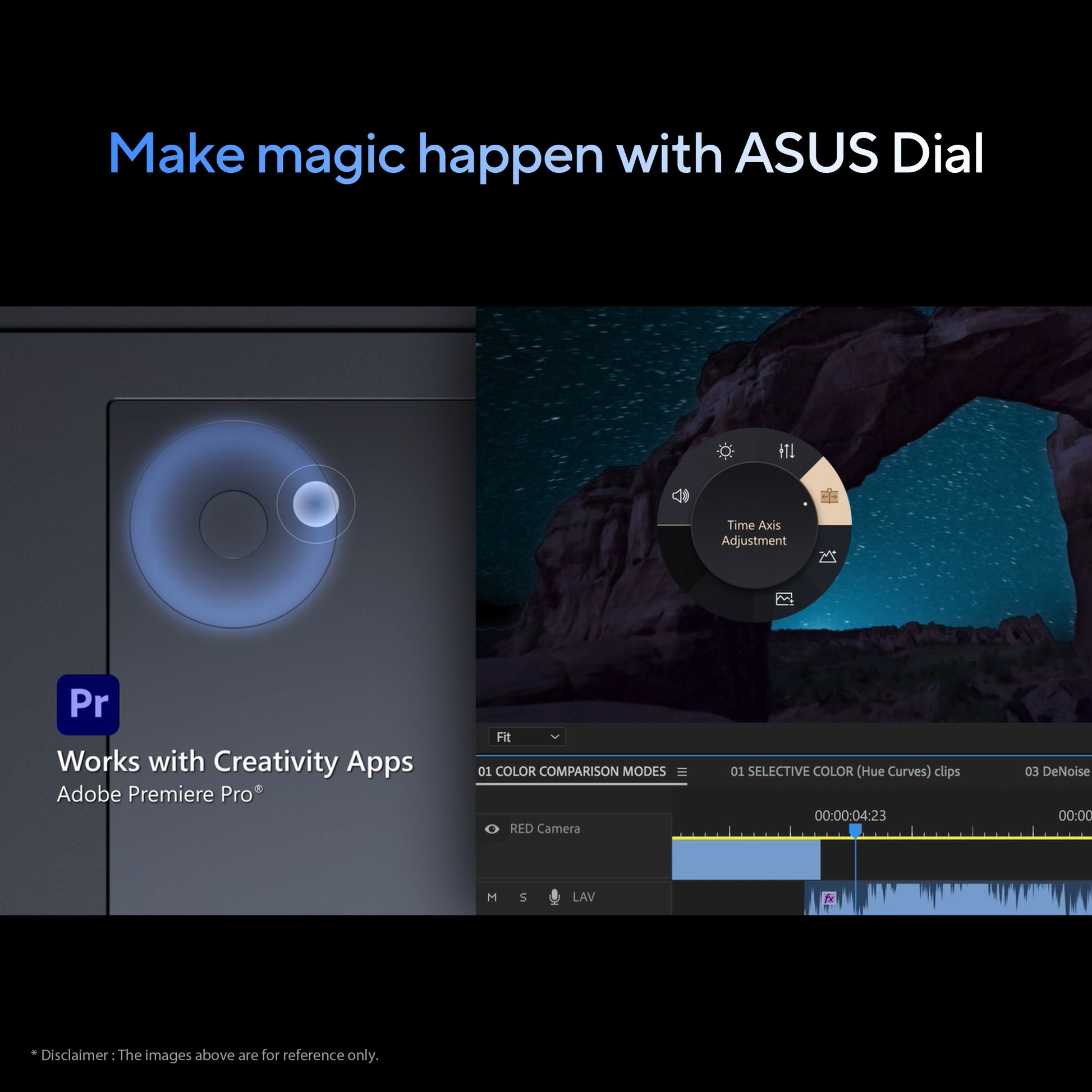Image resolution: width=1092 pixels, height=1092 pixels.
Task: Switch to the 01 SELECTIVE COLOR (Hue Curves) clips tab
Action: pos(845,772)
